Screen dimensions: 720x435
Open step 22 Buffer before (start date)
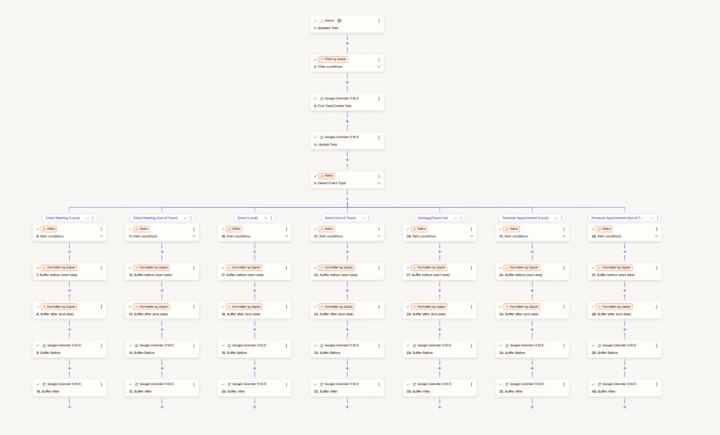coord(347,271)
